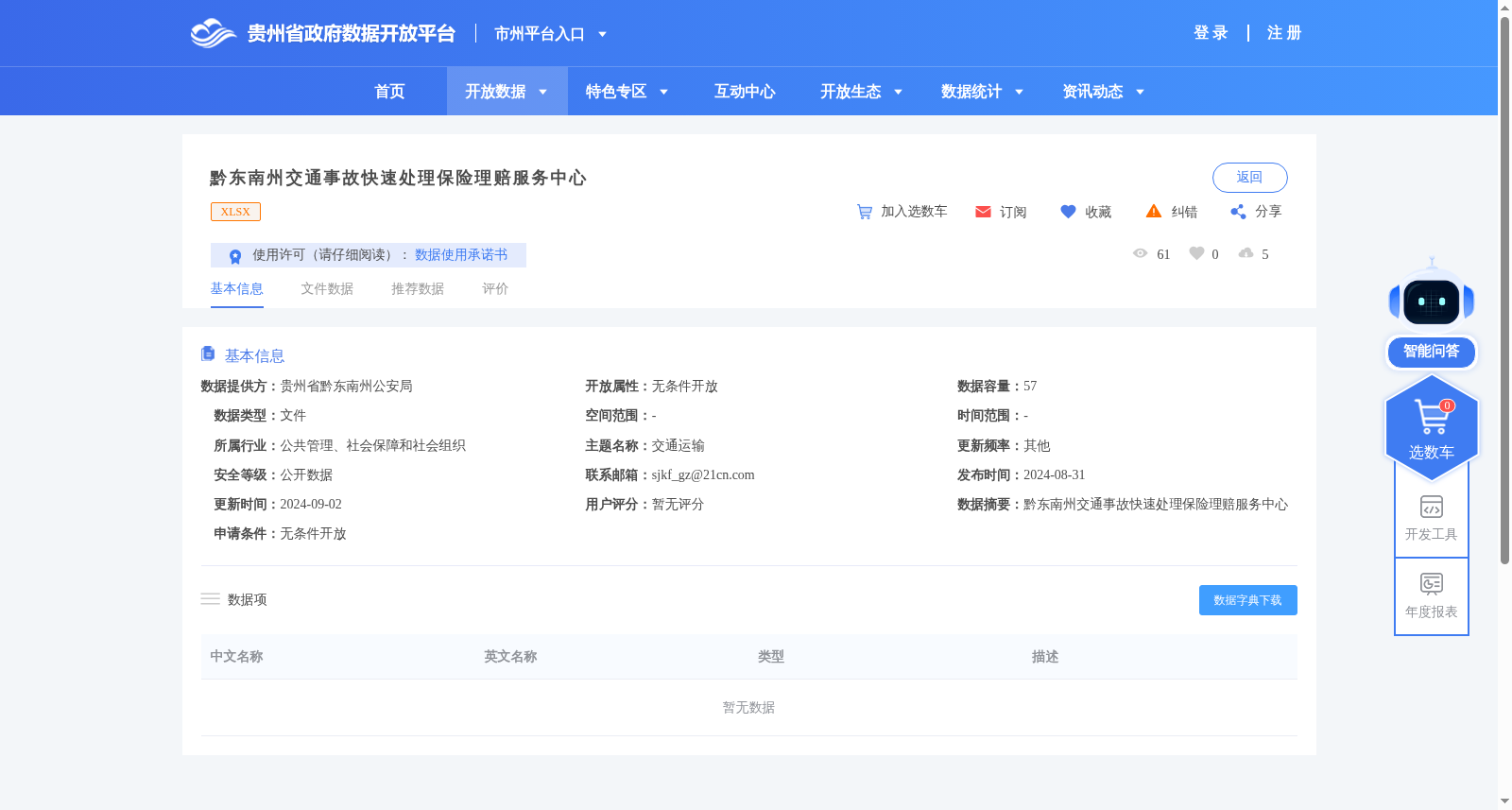Open the 数据使用承诺书 link
1512x810 pixels.
click(461, 255)
